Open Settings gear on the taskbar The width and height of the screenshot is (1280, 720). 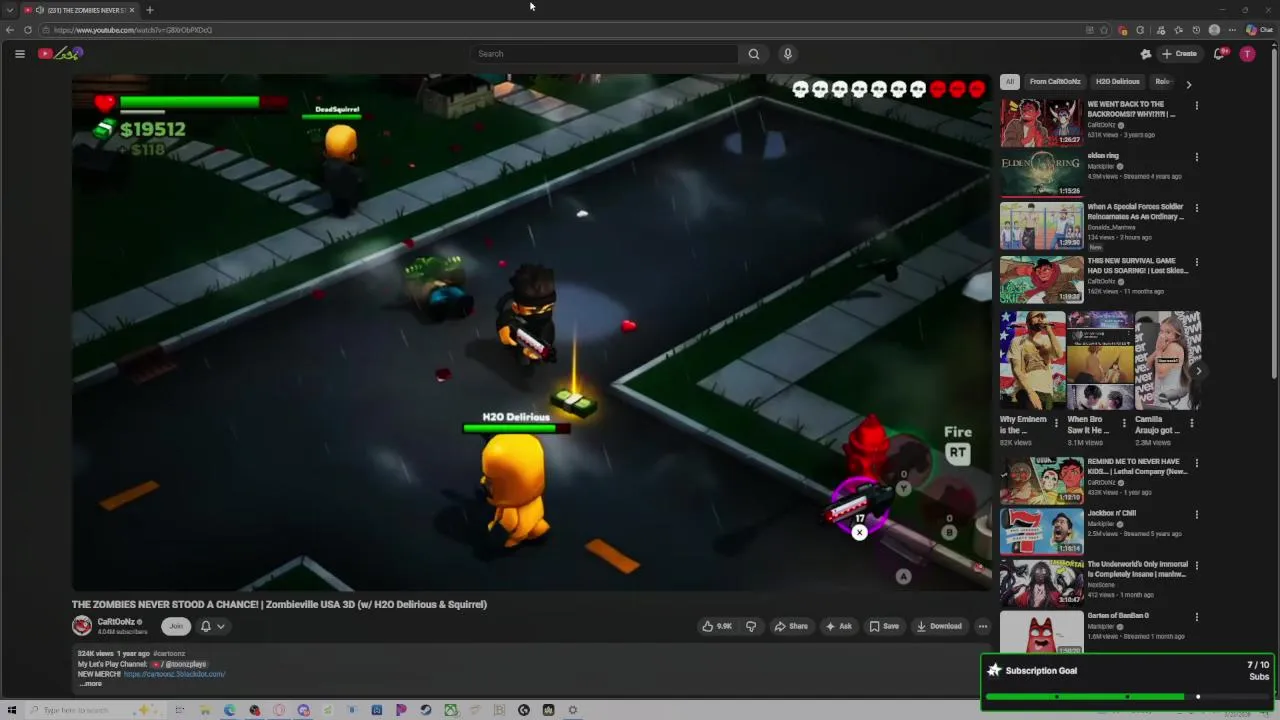(x=573, y=710)
